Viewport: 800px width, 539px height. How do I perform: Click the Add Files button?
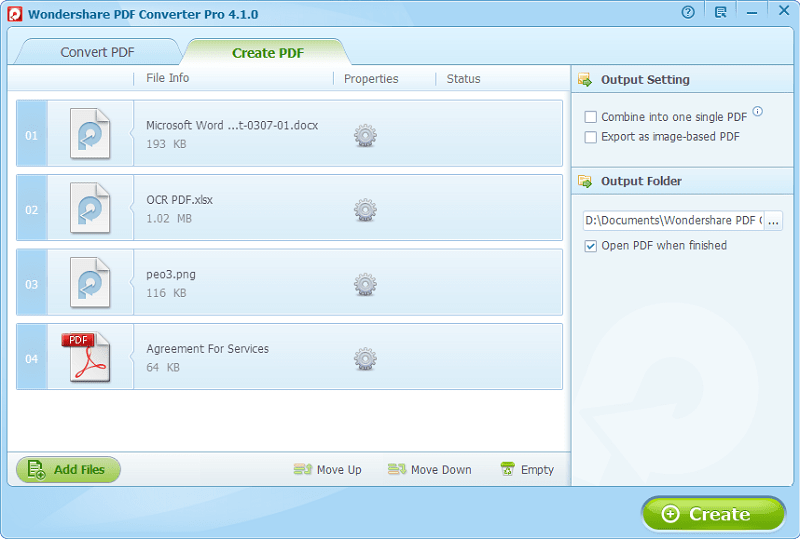(68, 470)
